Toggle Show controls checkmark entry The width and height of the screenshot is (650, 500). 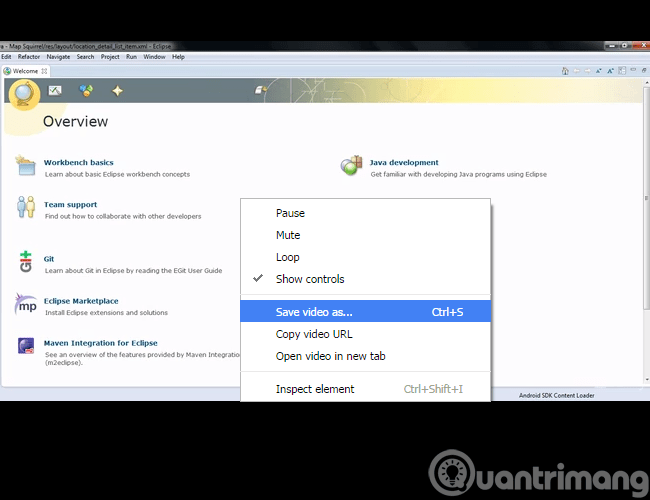pyautogui.click(x=365, y=279)
